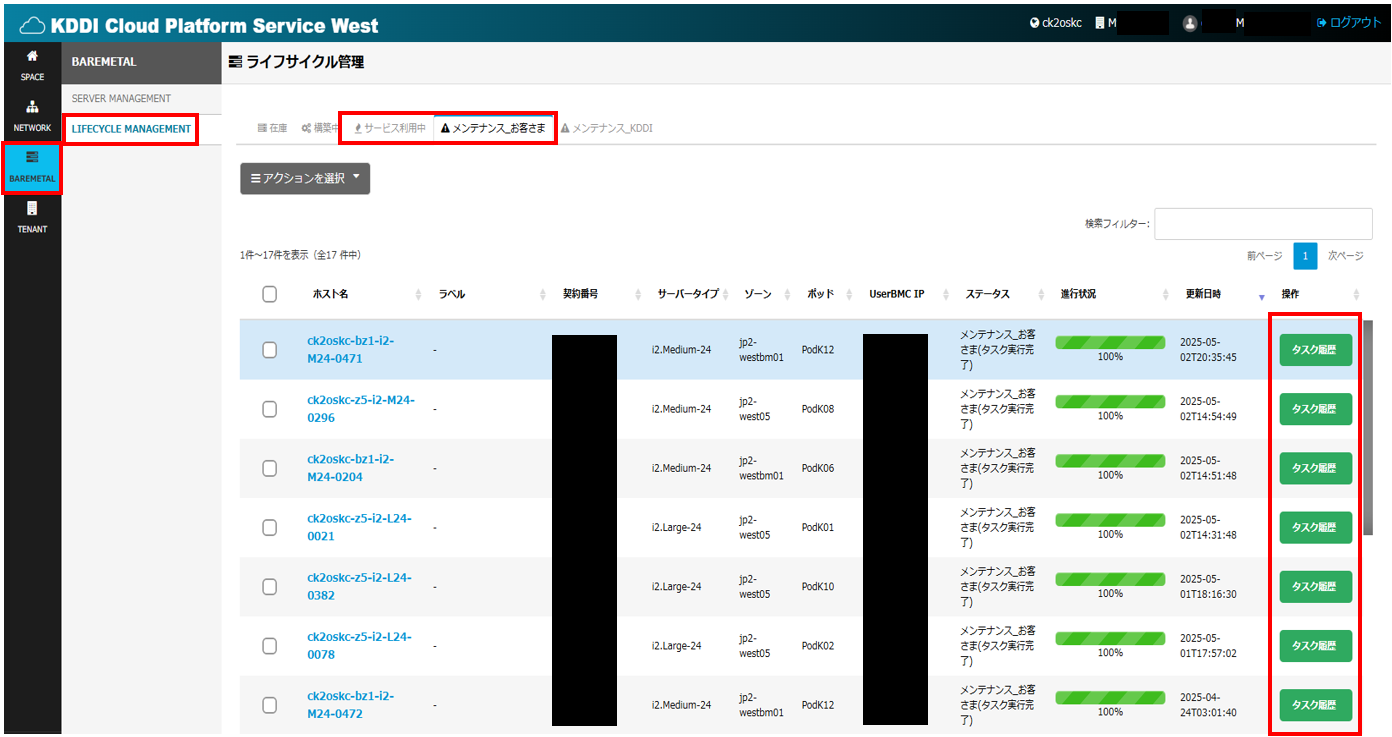Open host link ck2oskc-z5-i2-M24-0296
Viewport: 1392px width, 737px height.
pyautogui.click(x=360, y=409)
